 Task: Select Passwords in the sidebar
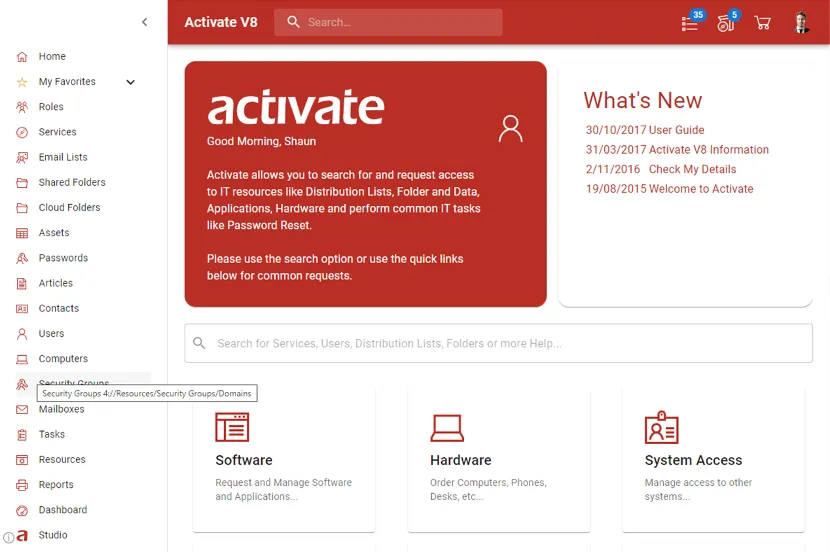click(x=63, y=258)
